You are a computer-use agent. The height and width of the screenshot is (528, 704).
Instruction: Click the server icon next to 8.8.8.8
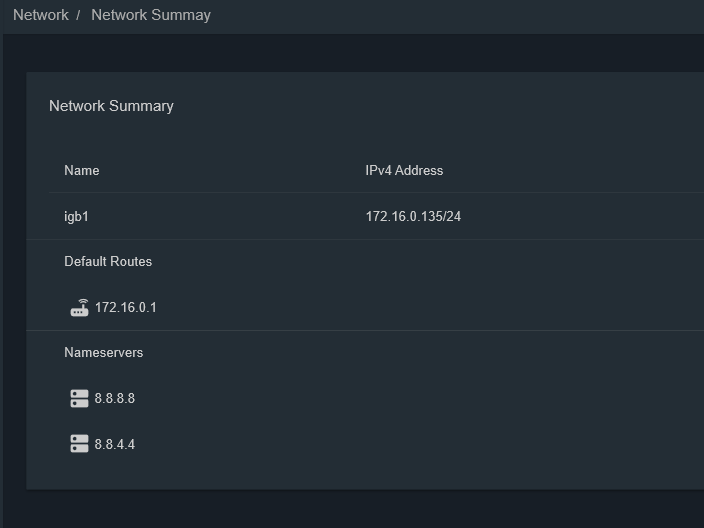pos(79,398)
